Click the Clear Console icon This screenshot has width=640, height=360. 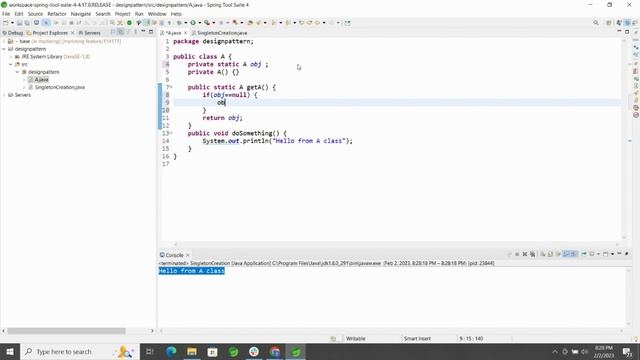543,254
